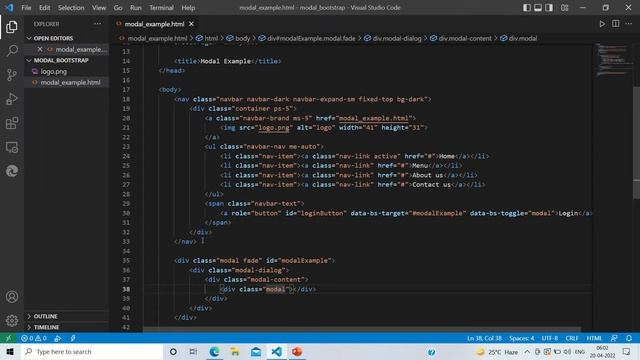Close modal_example in Open Editors list
Image resolution: width=640 pixels, height=360 pixels.
40,49
